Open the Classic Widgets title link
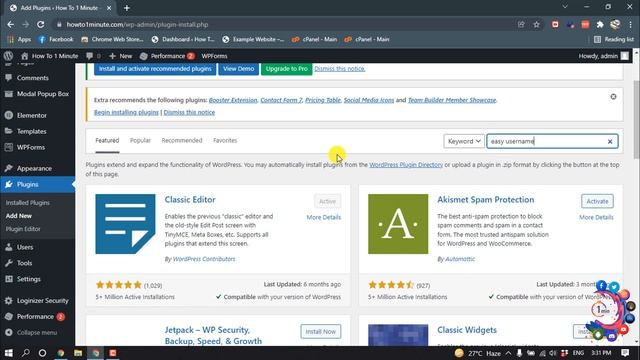This screenshot has width=640, height=360. tap(467, 330)
